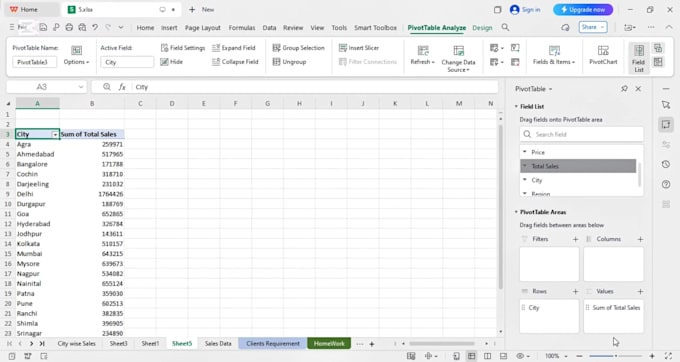This screenshot has height=362, width=680.
Task: Open the Data ribbon tab
Action: pos(269,27)
